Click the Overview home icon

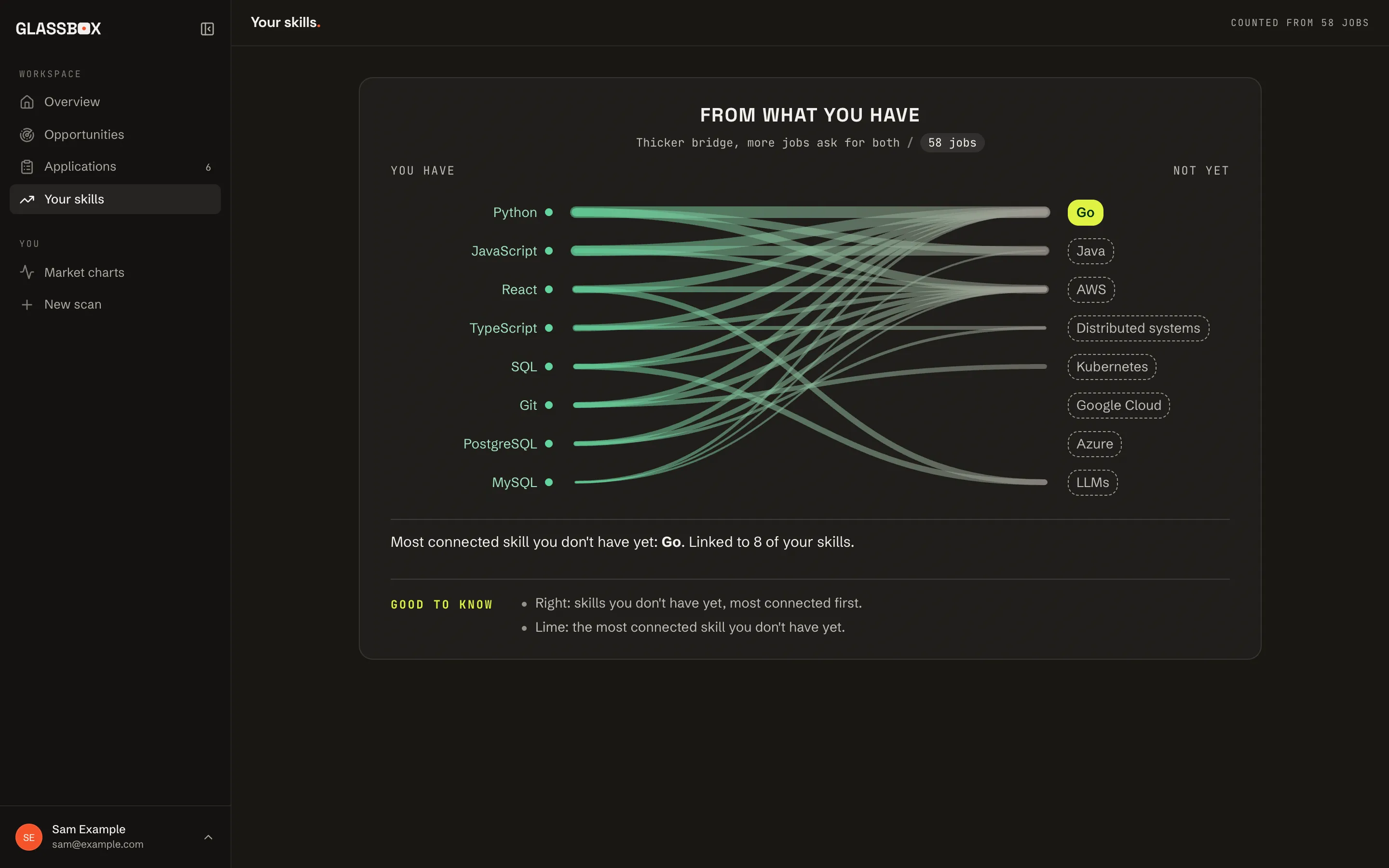pos(27,102)
